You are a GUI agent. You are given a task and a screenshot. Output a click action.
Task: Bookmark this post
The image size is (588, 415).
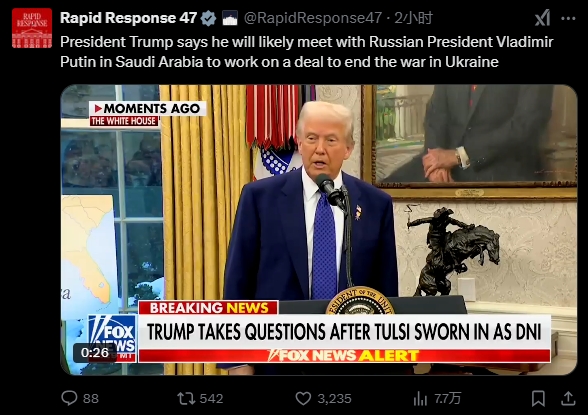[538, 399]
